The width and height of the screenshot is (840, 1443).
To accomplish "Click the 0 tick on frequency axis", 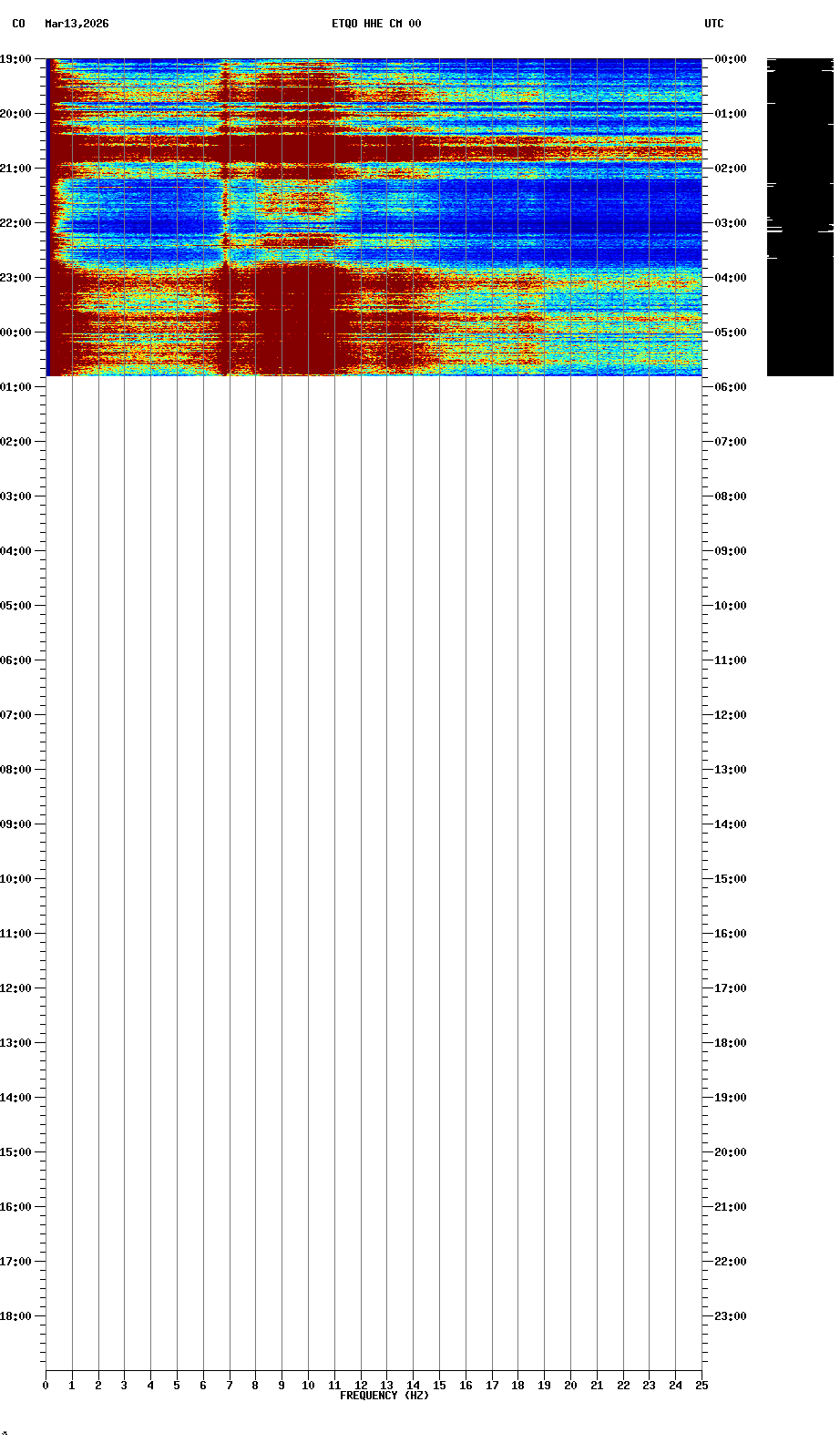I will click(x=46, y=1386).
